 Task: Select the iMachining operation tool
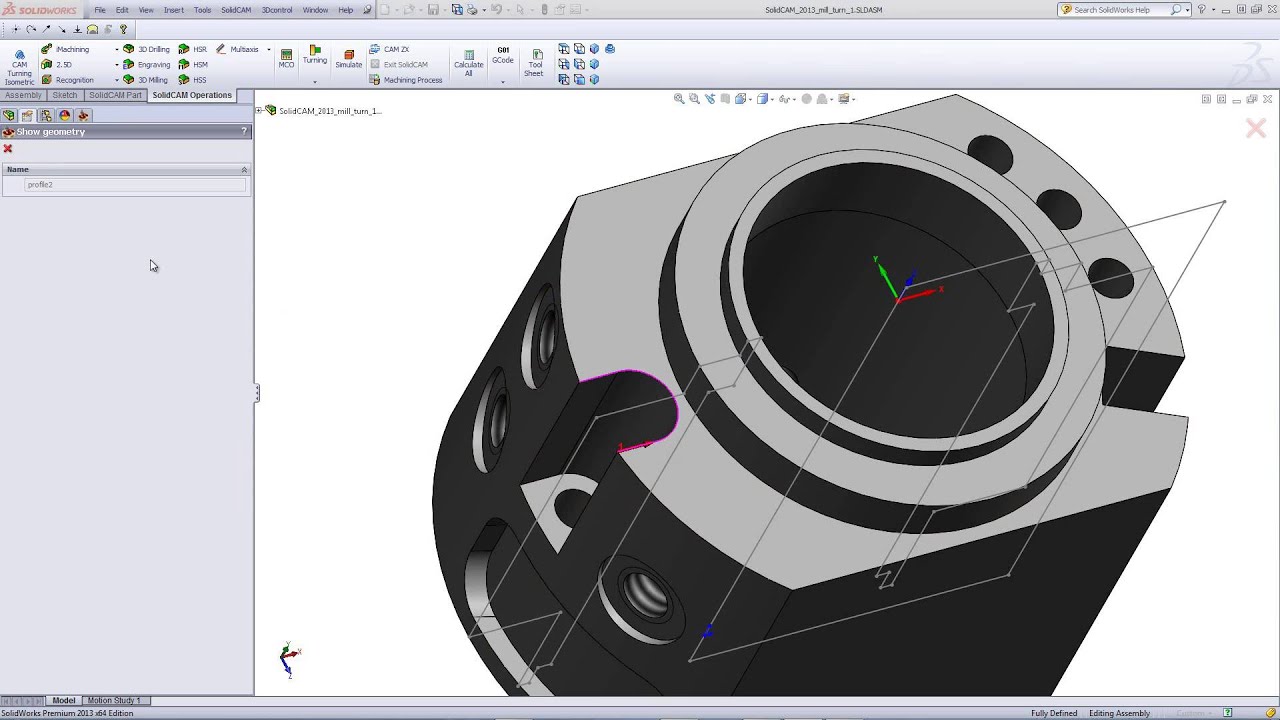66,49
